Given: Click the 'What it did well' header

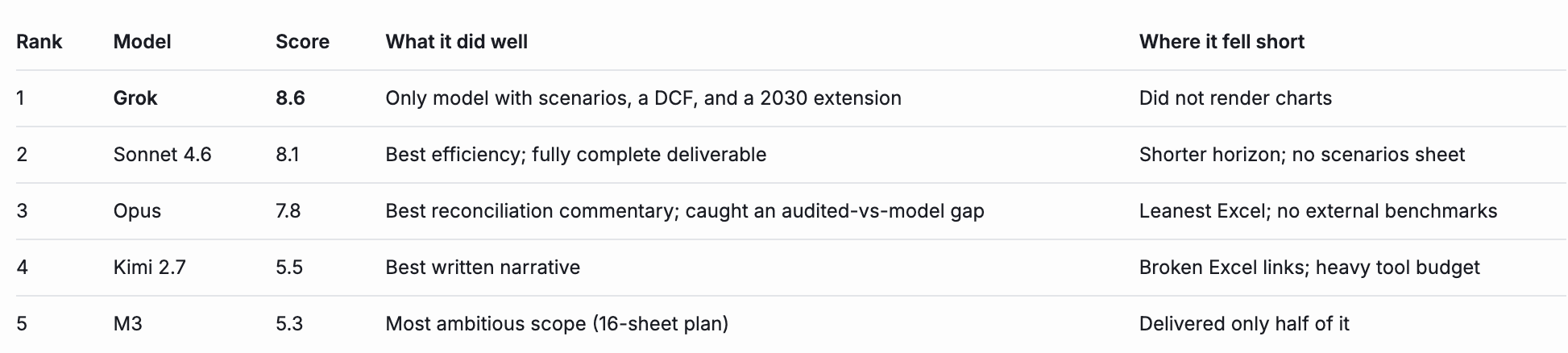Looking at the screenshot, I should (456, 42).
